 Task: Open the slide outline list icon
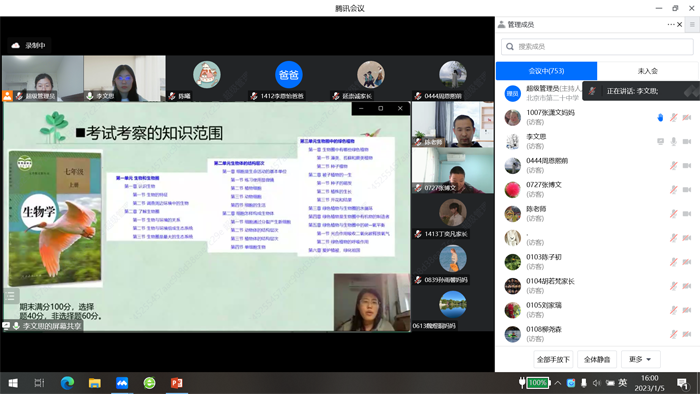click(11, 295)
